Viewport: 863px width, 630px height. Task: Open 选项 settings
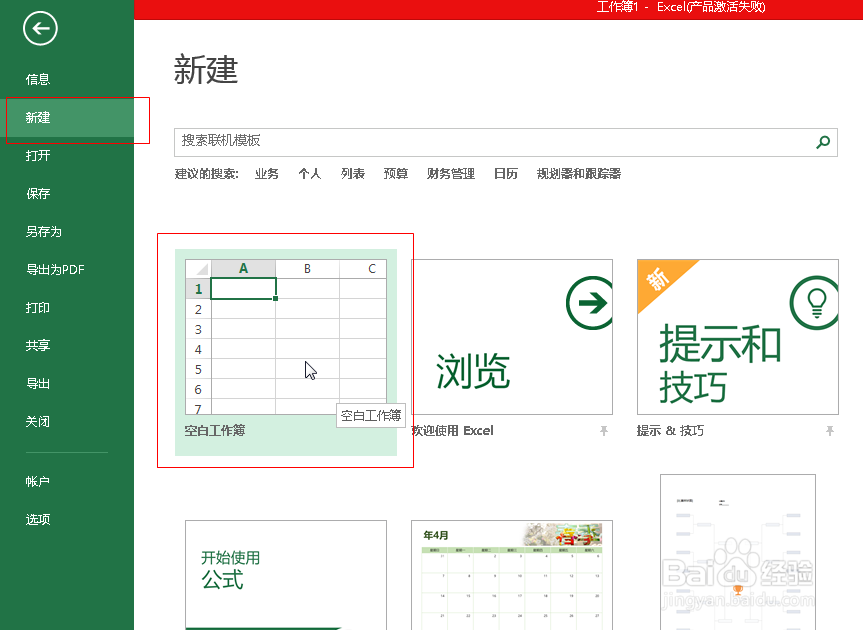[x=38, y=519]
